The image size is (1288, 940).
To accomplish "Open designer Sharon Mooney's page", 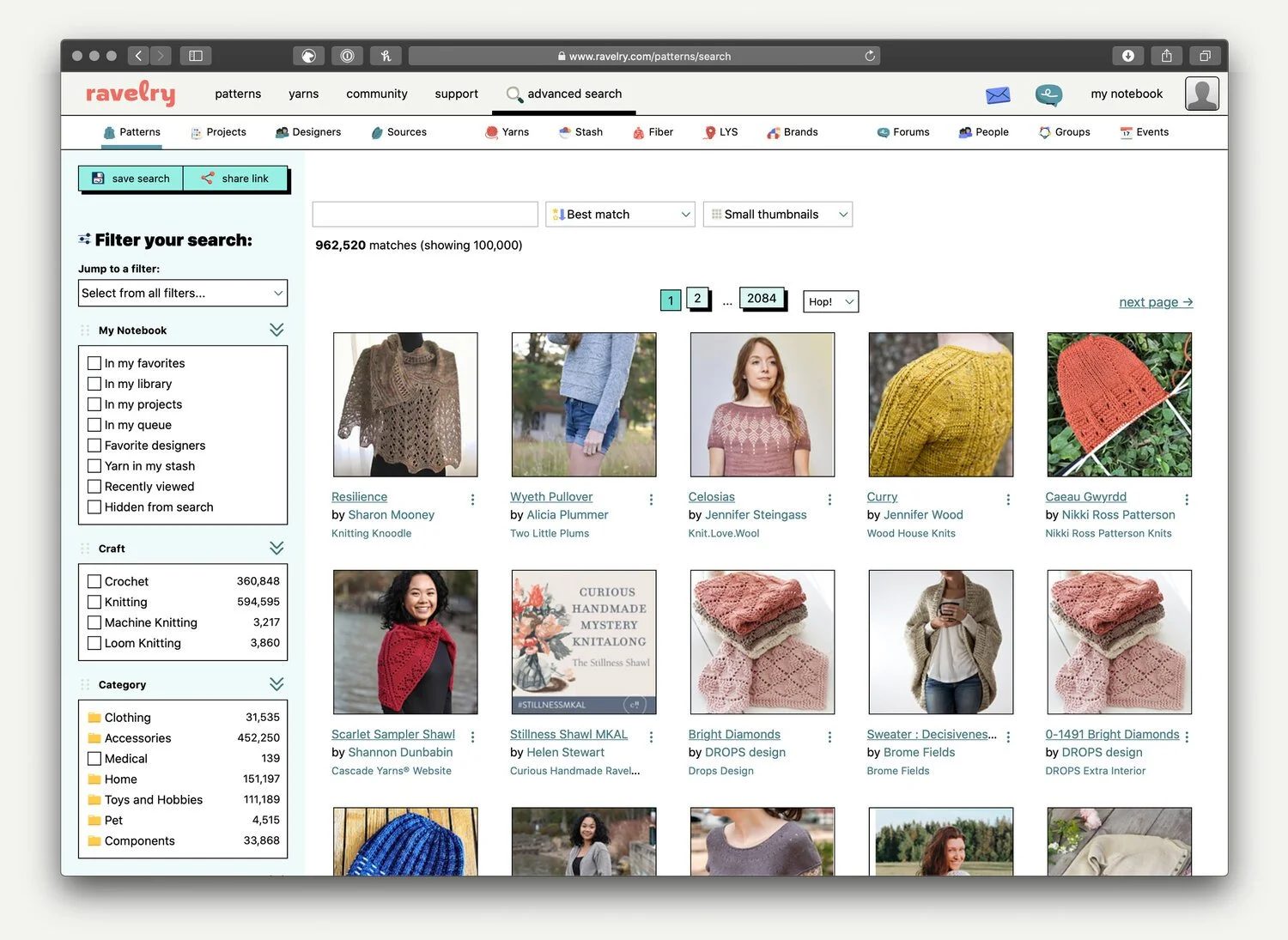I will (x=392, y=515).
